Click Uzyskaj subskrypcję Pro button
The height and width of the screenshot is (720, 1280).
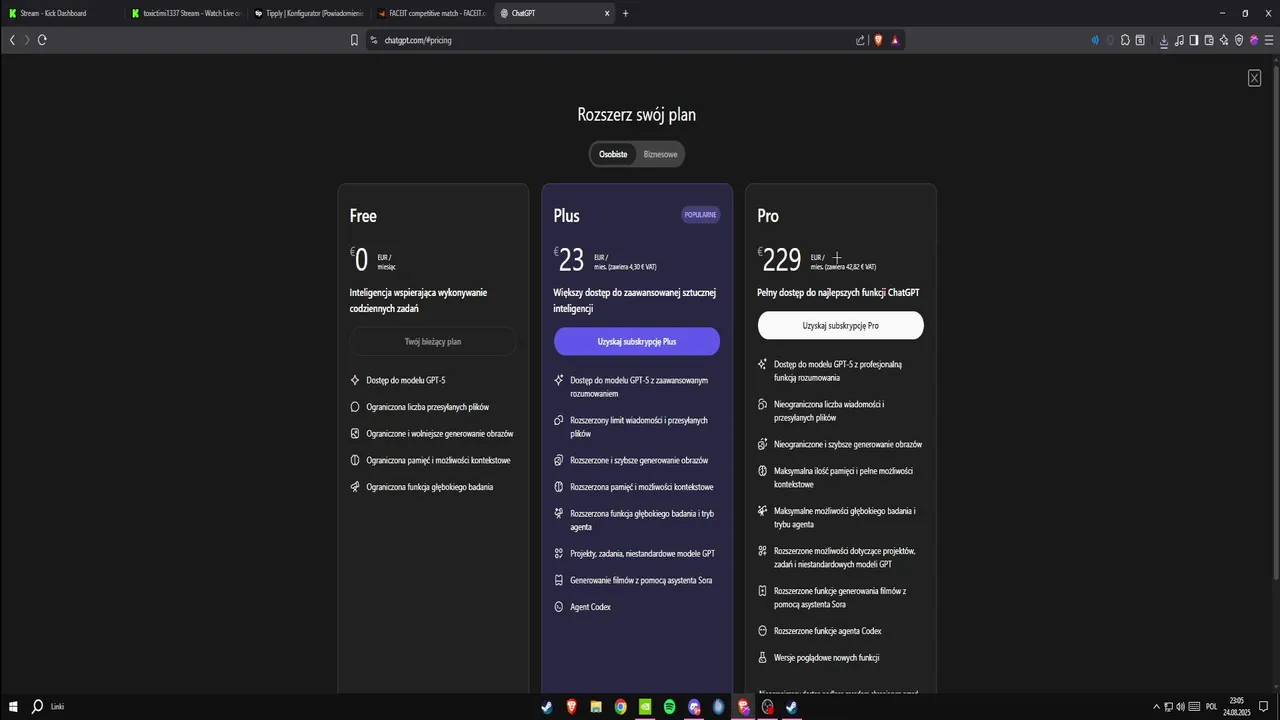[x=841, y=326]
